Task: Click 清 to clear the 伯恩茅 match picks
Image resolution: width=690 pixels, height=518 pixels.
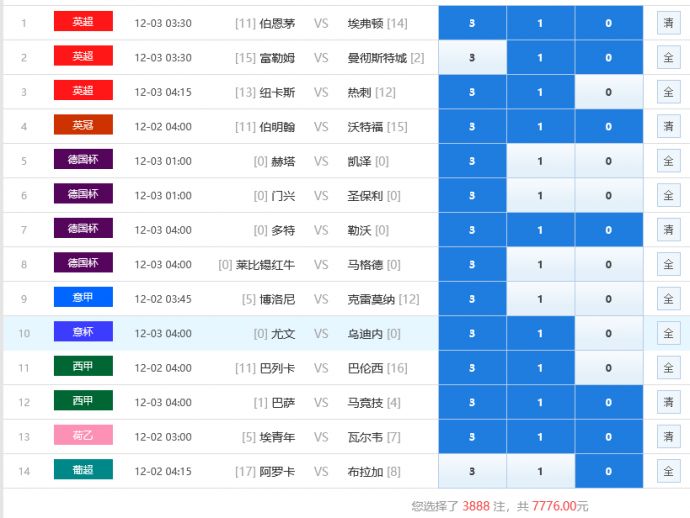Action: coord(669,23)
